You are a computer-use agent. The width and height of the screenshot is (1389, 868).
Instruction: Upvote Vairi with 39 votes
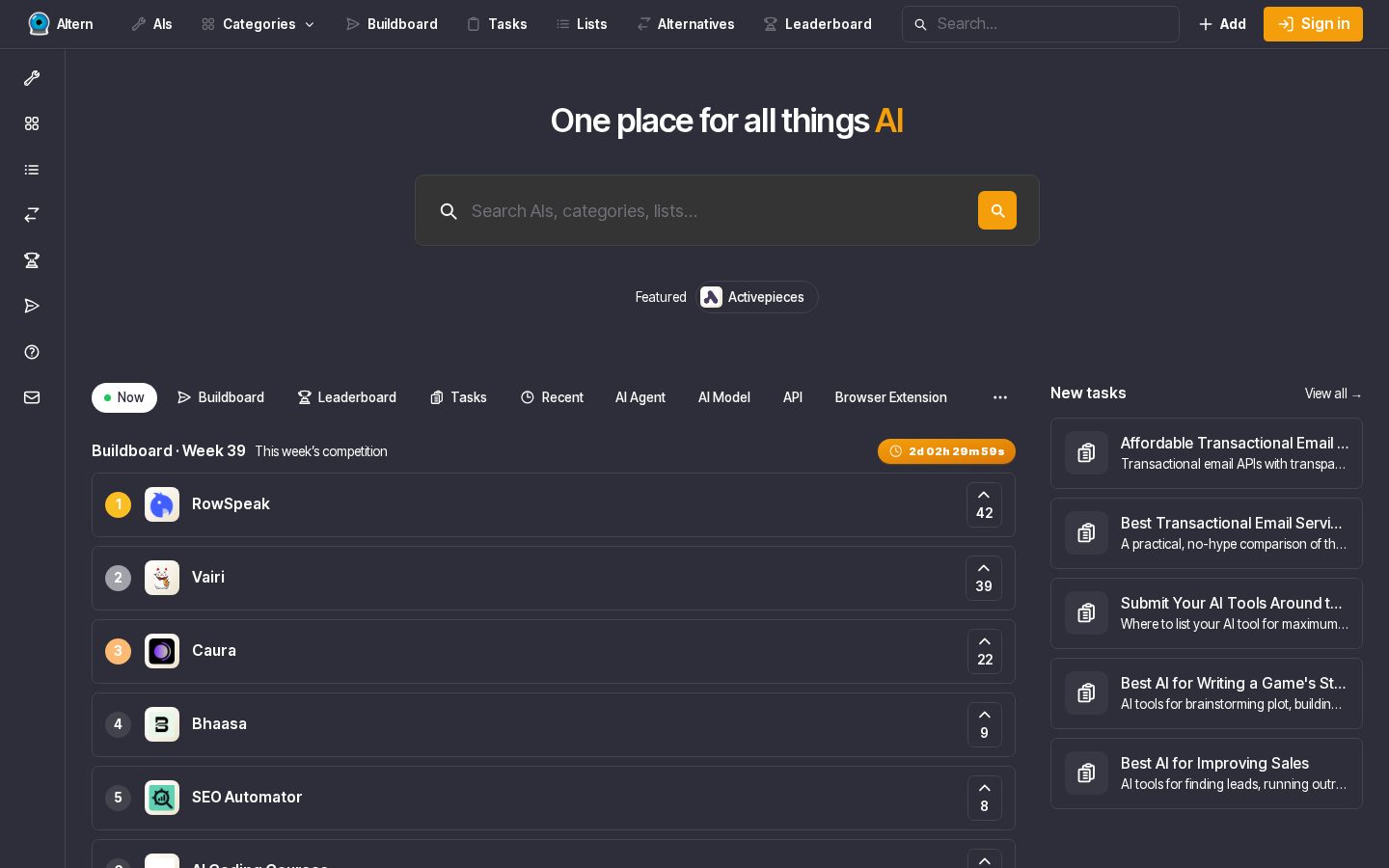tap(984, 578)
